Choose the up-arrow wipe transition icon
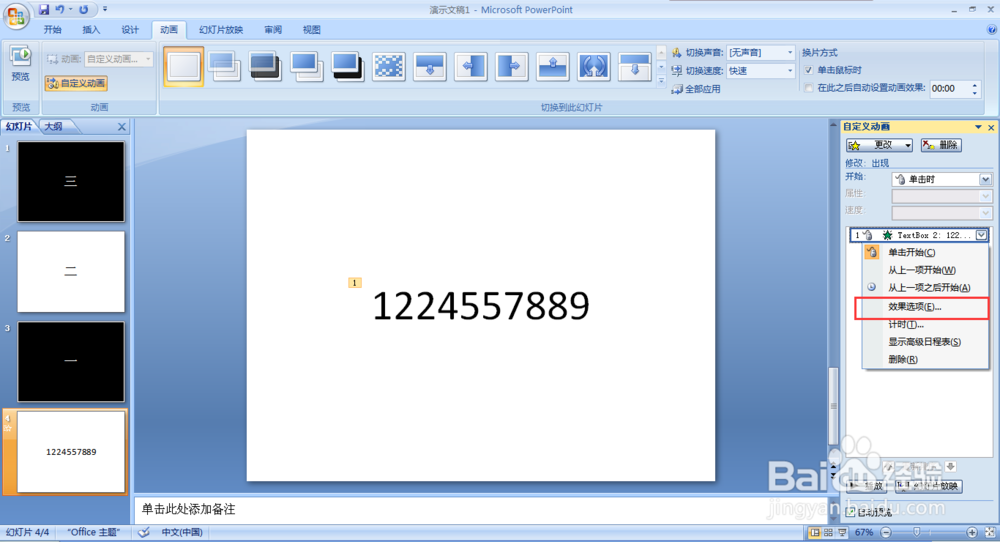This screenshot has width=1000, height=542. (x=552, y=66)
